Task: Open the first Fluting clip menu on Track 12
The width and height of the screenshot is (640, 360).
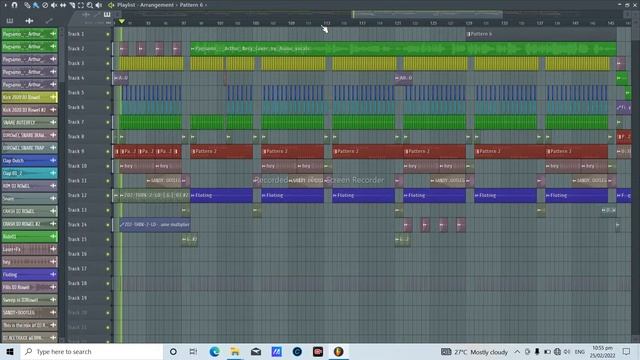Action: (193, 196)
